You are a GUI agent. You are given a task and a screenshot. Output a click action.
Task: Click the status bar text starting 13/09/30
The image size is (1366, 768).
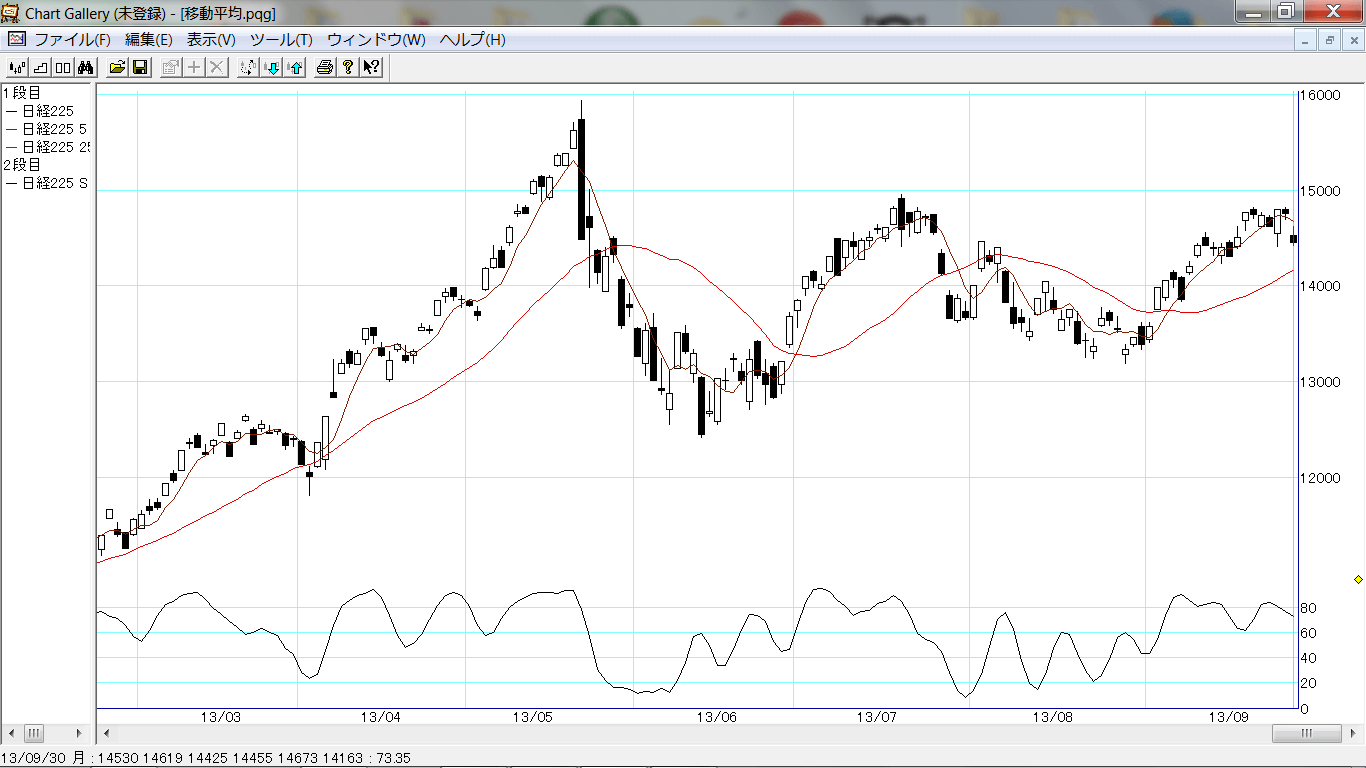(x=206, y=759)
